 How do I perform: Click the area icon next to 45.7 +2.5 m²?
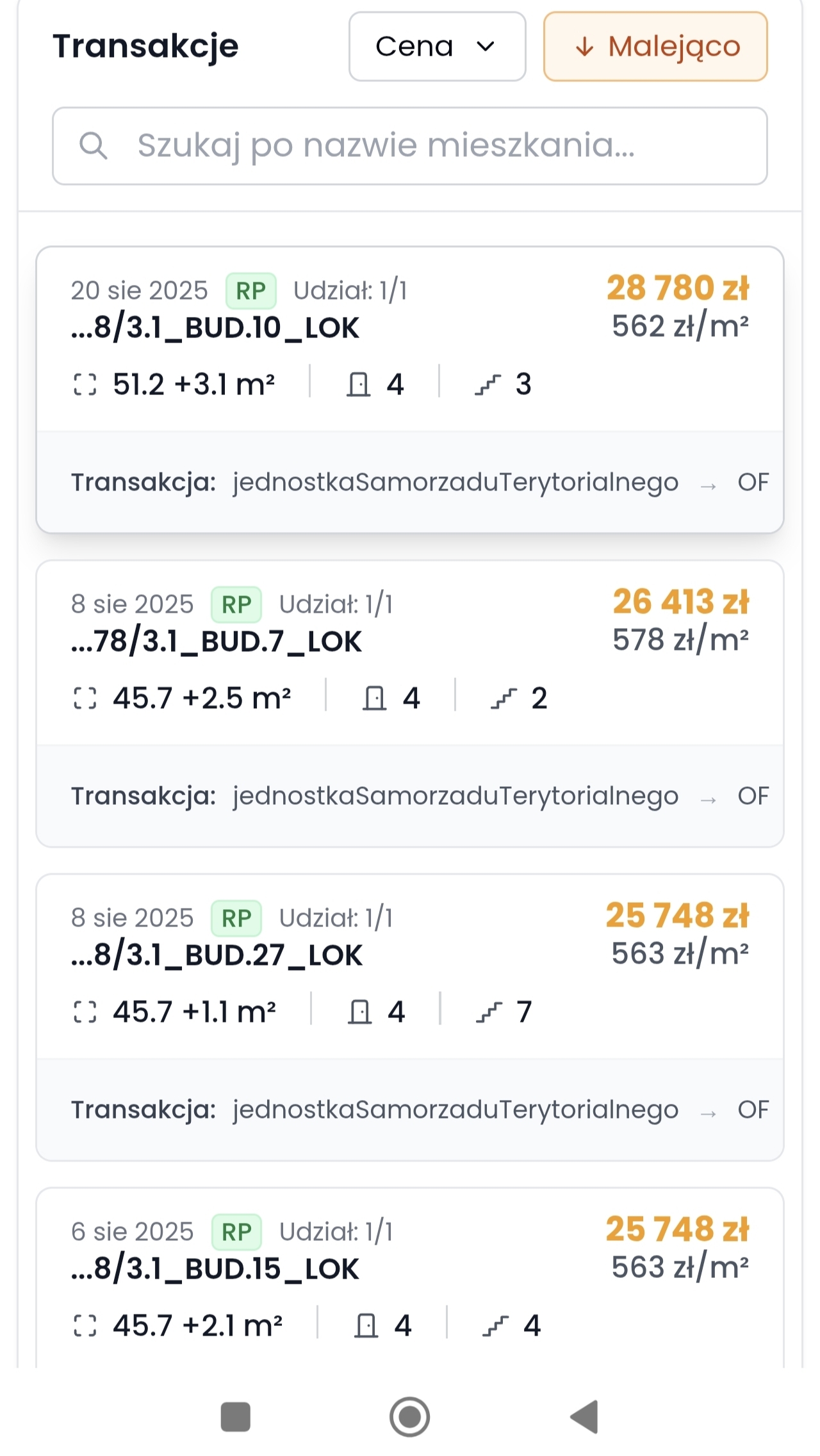coord(85,699)
